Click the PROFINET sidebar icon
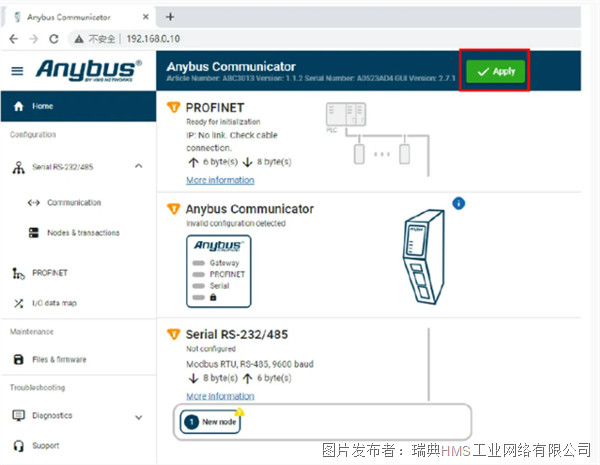Screen dimensions: 600x465 pyautogui.click(x=18, y=273)
